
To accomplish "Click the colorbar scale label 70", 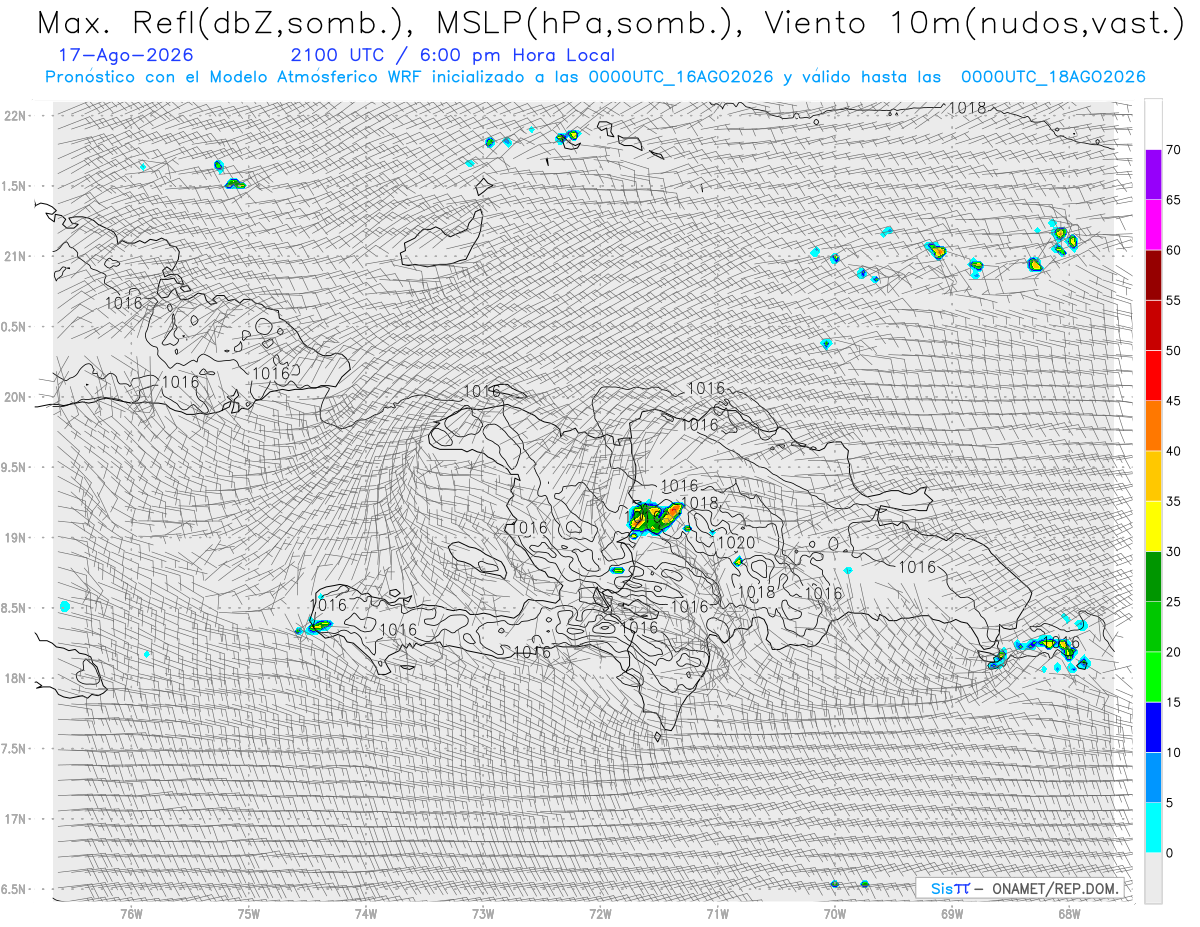I will pyautogui.click(x=1172, y=150).
